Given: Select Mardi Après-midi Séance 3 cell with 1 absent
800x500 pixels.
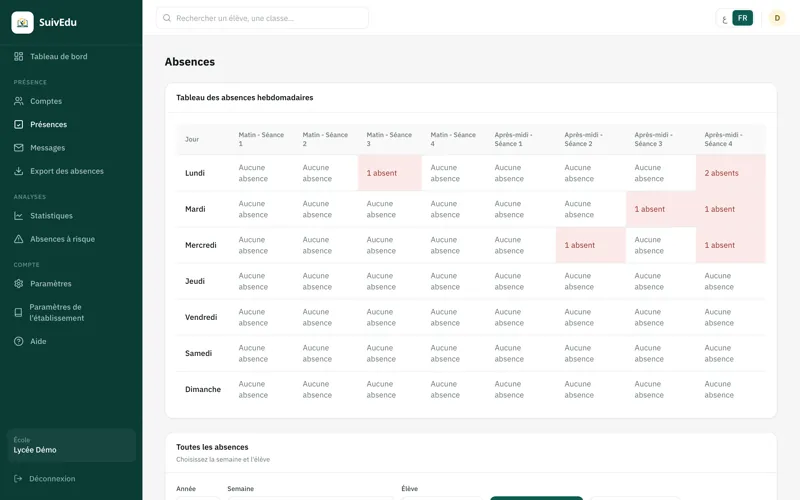Looking at the screenshot, I should [661, 209].
